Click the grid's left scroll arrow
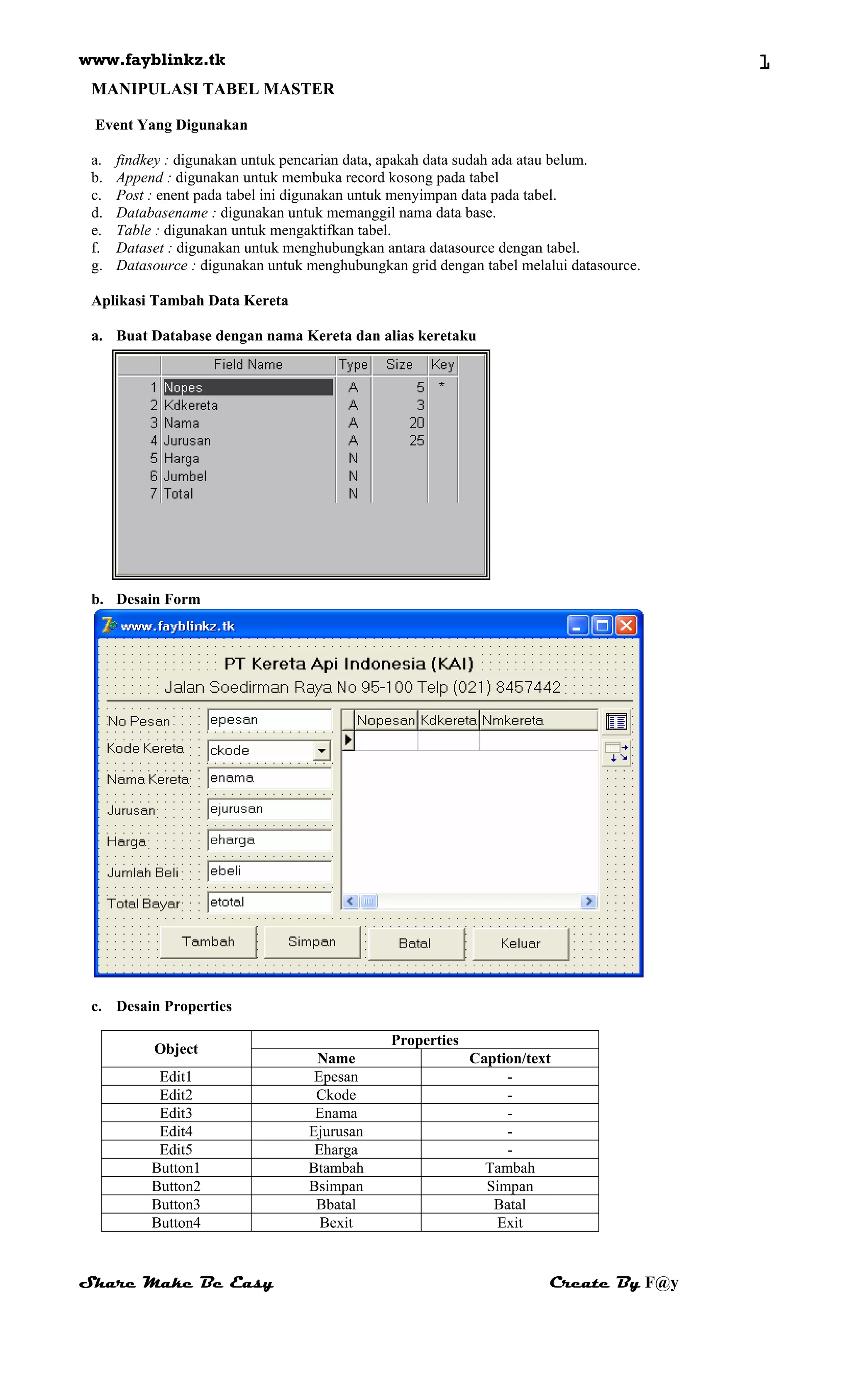This screenshot has height=1400, width=850. [x=351, y=901]
